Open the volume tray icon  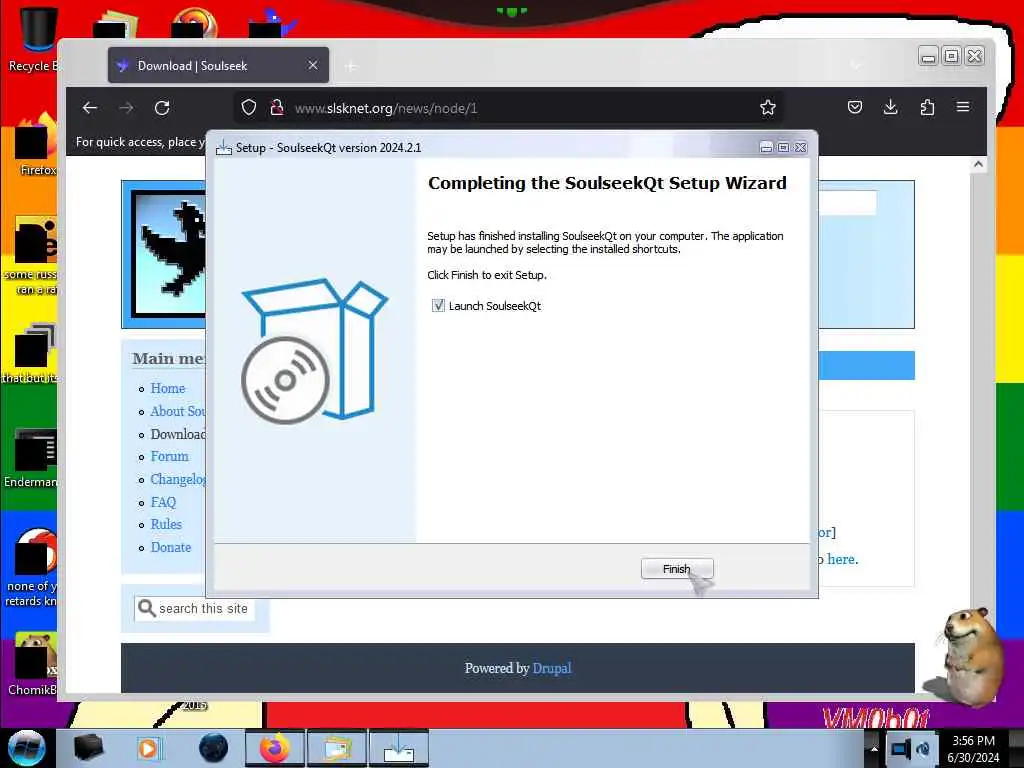coord(923,748)
